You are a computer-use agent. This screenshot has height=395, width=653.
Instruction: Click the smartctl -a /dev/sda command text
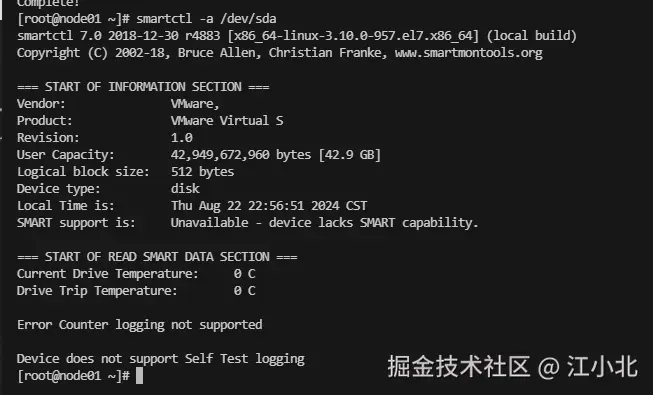click(x=207, y=19)
